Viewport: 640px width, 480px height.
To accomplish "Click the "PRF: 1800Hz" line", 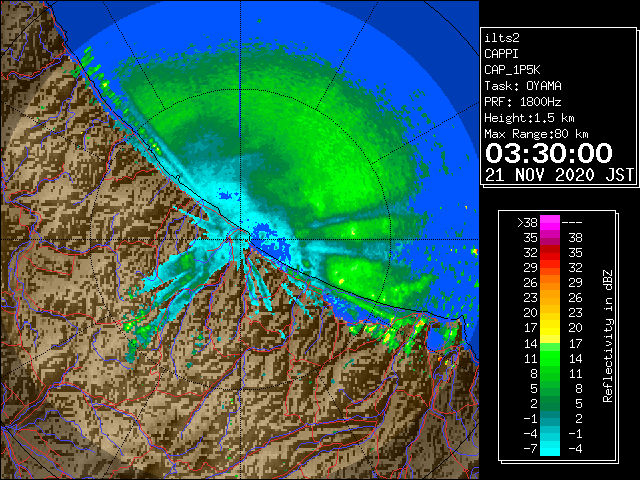I will [523, 102].
